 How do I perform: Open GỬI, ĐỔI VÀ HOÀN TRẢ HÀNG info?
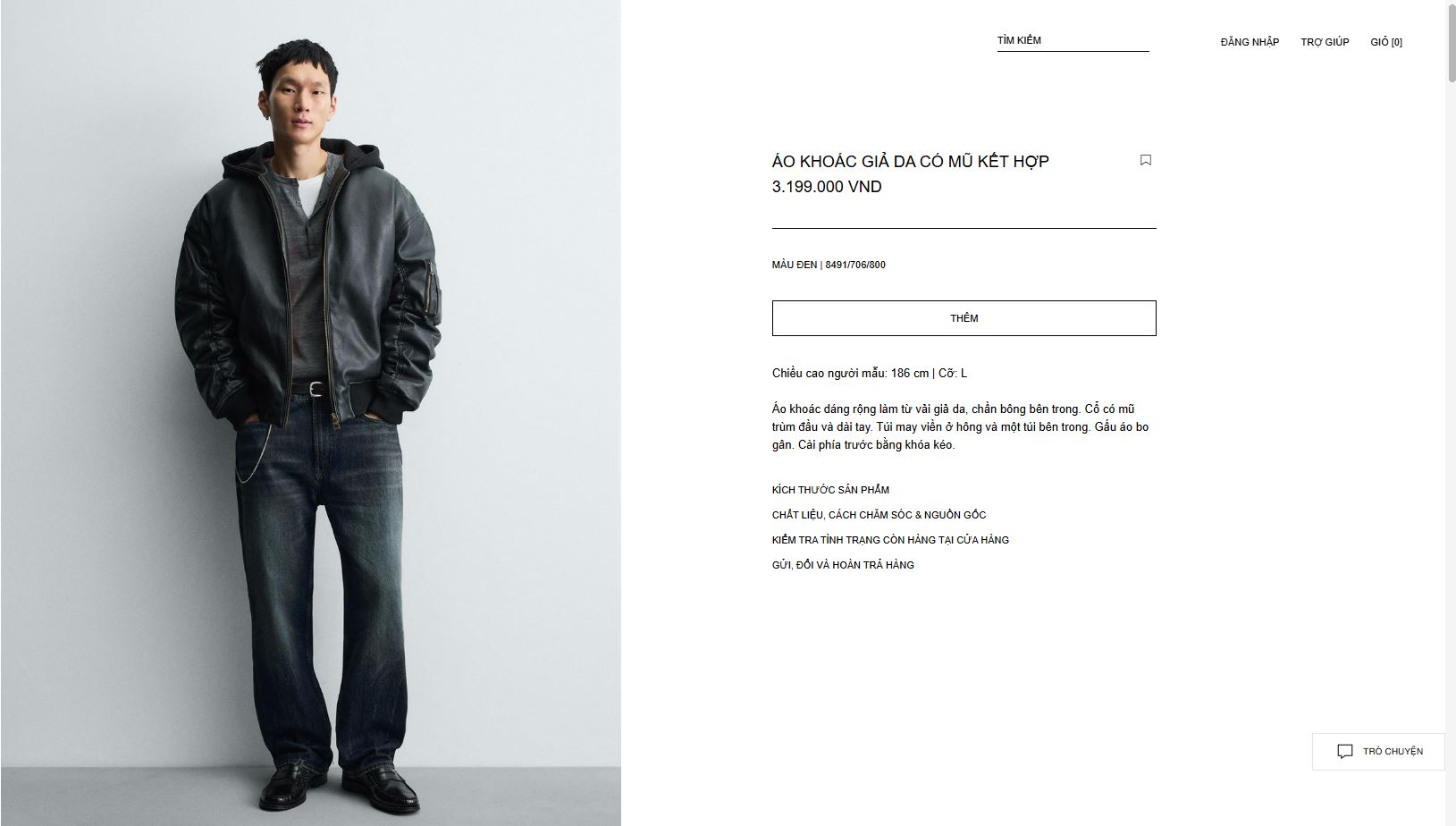click(843, 565)
